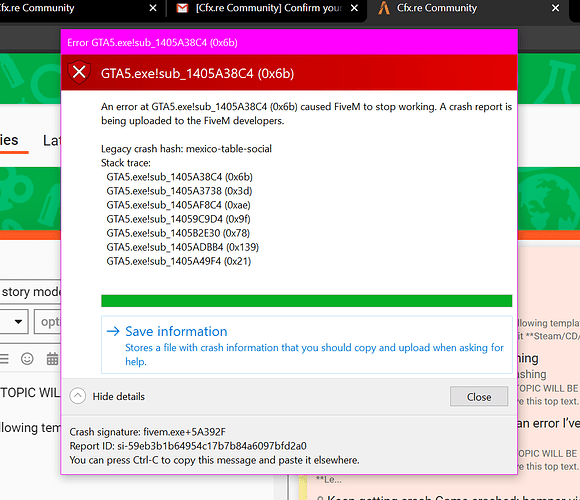Open the category dropdown arrow below the title field

(x=18, y=322)
